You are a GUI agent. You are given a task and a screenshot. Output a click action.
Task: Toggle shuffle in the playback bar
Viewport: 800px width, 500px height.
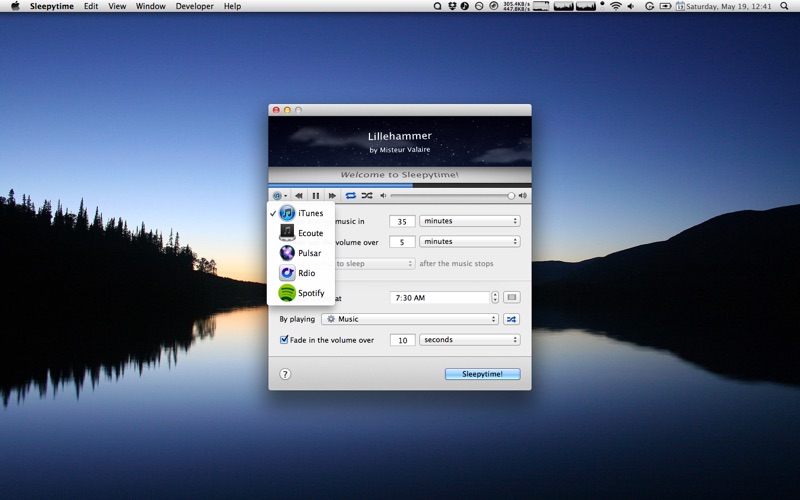point(367,196)
